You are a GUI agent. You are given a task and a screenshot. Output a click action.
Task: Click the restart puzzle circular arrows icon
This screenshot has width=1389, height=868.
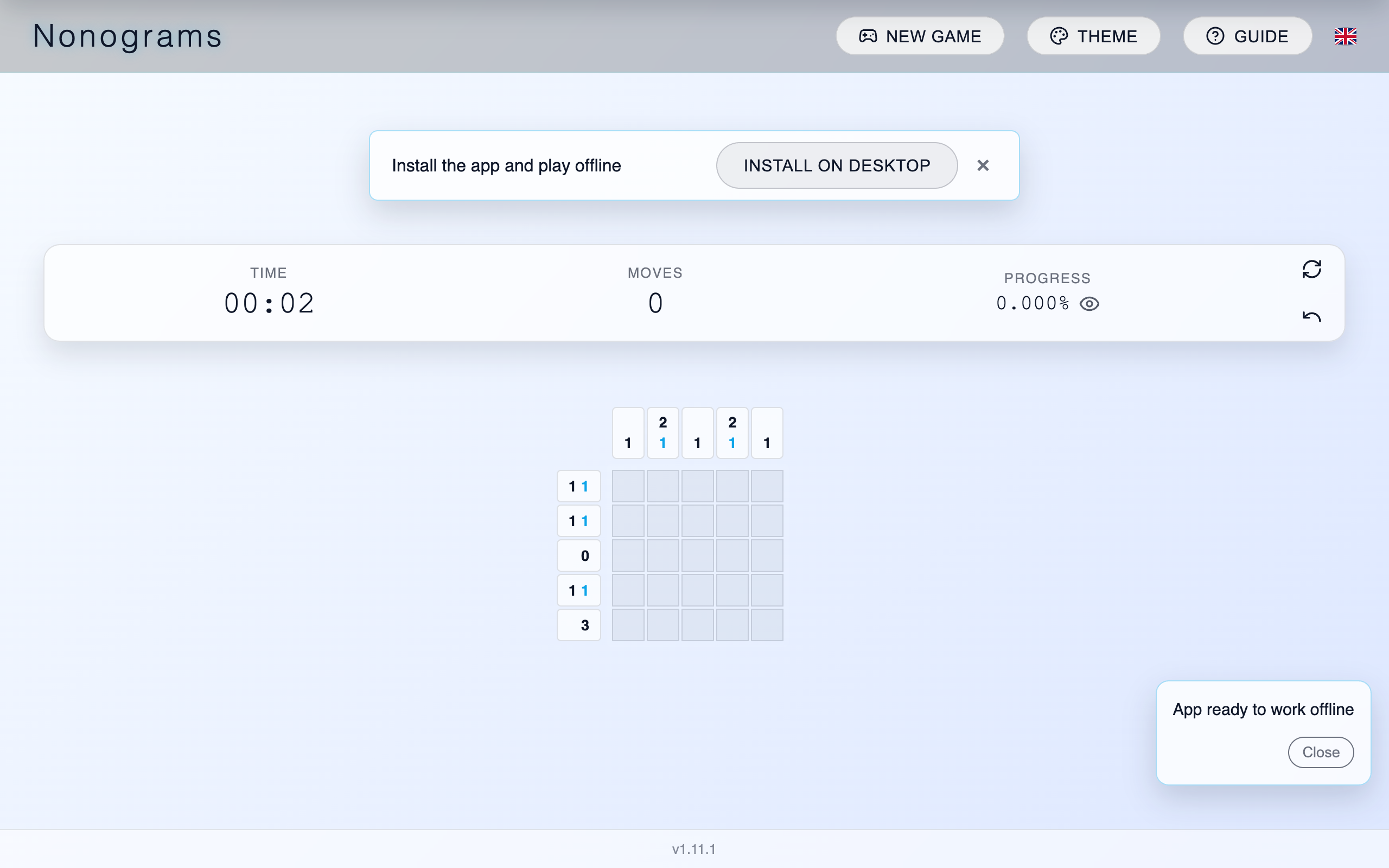(1312, 269)
